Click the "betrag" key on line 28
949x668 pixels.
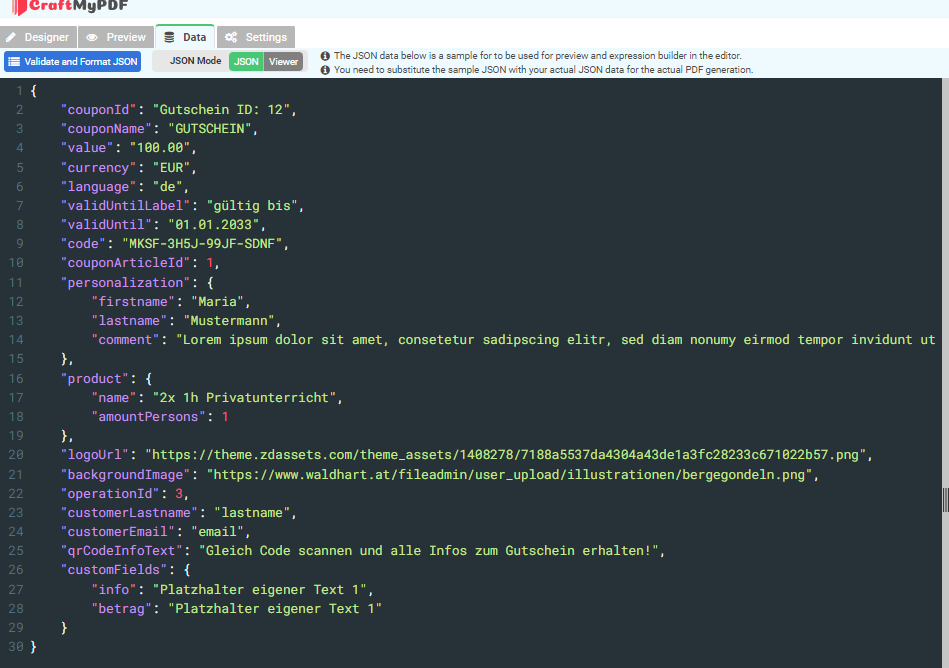(122, 609)
